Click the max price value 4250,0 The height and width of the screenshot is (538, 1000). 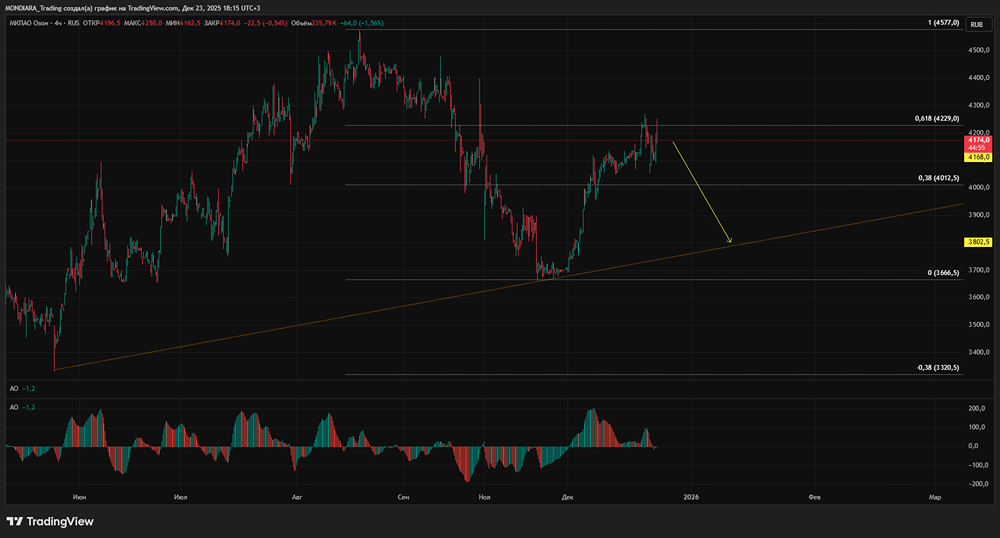click(x=152, y=23)
